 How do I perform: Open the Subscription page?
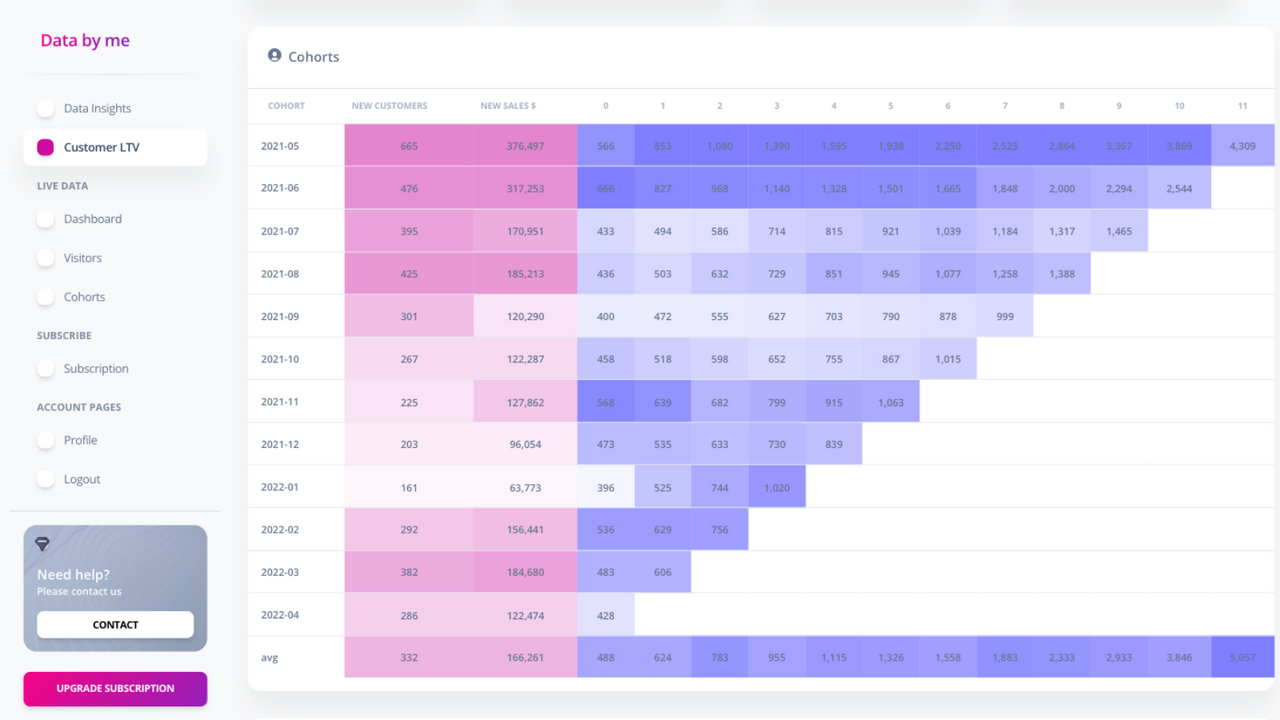pos(96,368)
